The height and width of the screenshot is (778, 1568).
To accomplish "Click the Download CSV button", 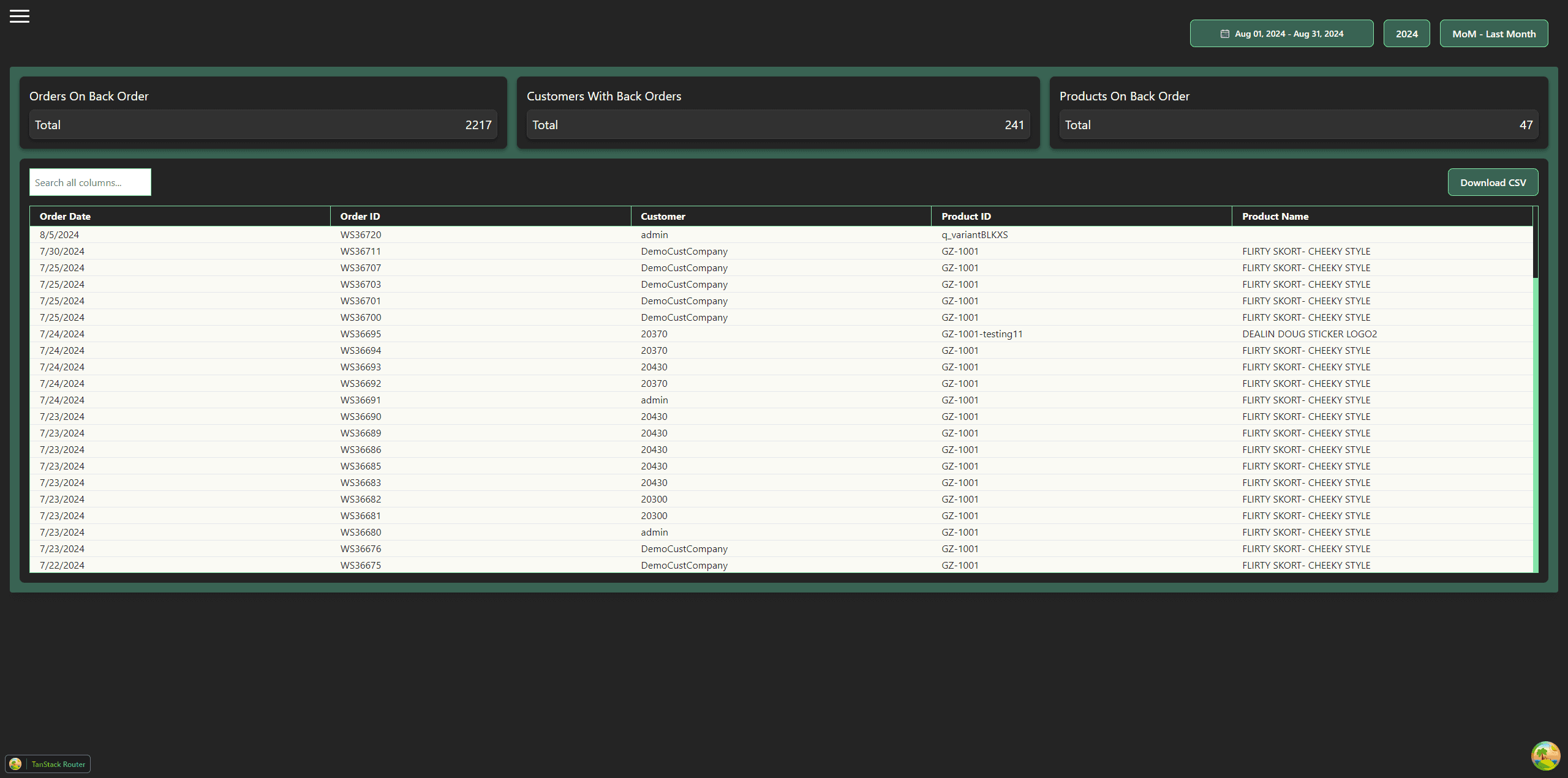I will pos(1493,182).
